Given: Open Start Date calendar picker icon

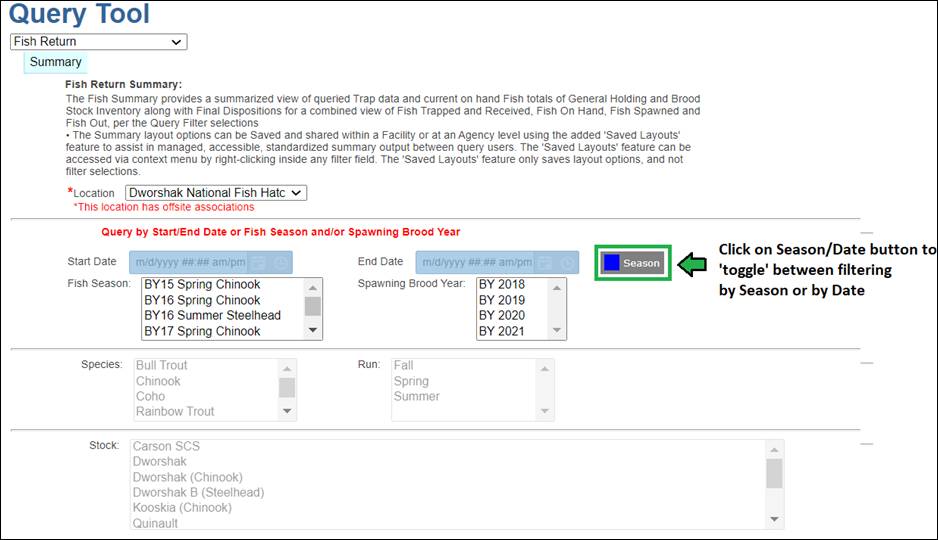Looking at the screenshot, I should [x=258, y=263].
